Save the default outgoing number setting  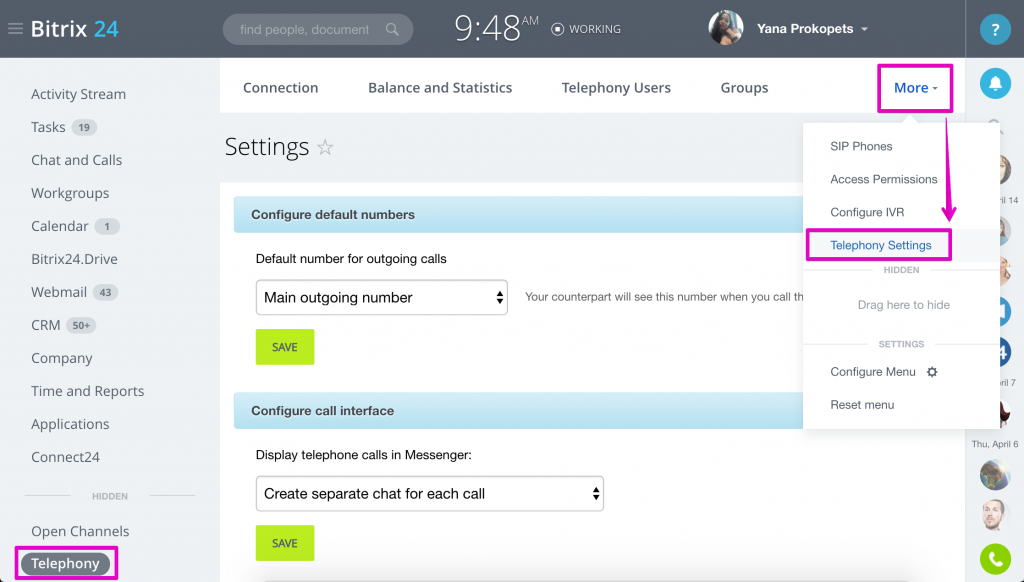[285, 347]
